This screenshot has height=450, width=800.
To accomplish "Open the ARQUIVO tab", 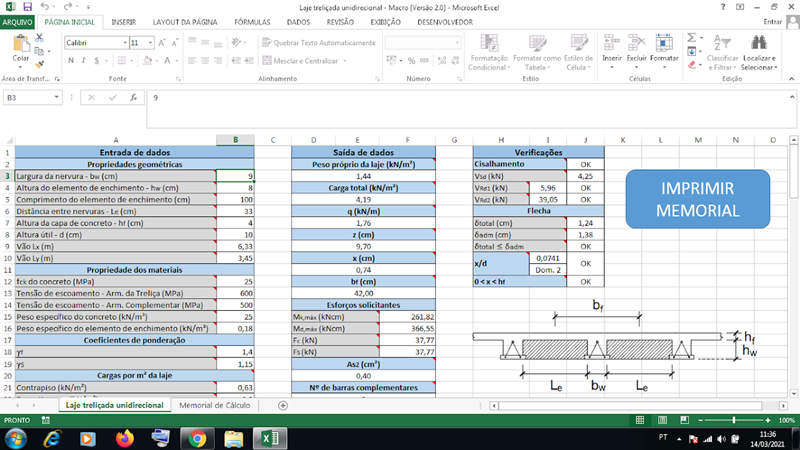I will pos(17,22).
